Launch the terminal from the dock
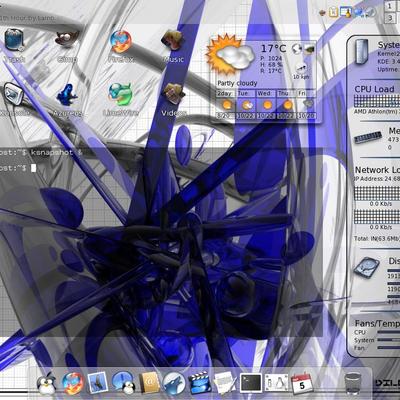 coord(251,383)
